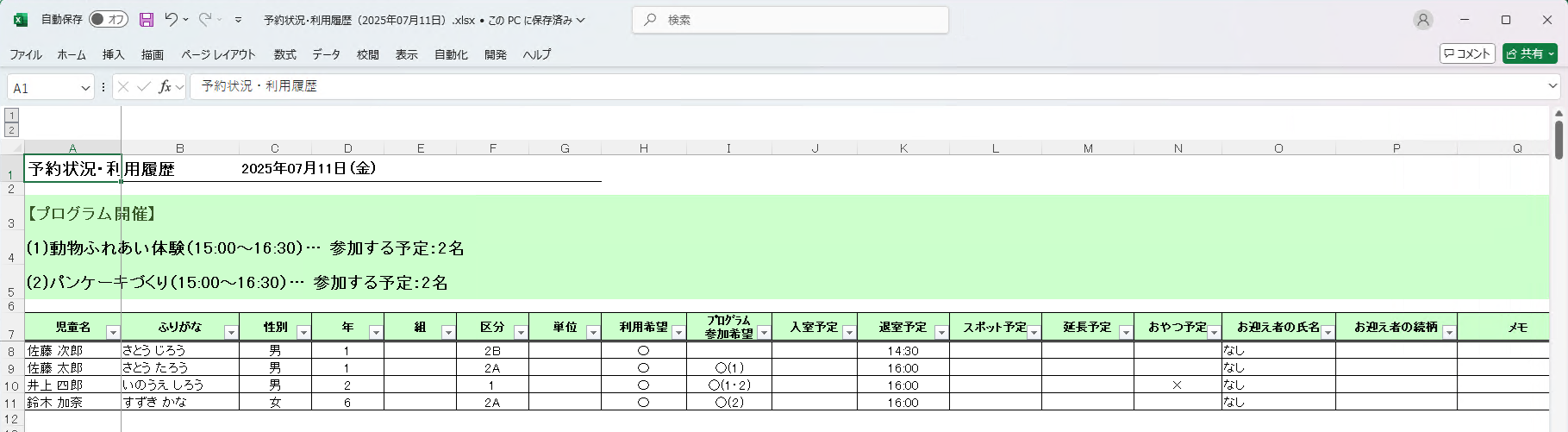Expand the formula bar
1568x432 pixels.
(x=1552, y=86)
